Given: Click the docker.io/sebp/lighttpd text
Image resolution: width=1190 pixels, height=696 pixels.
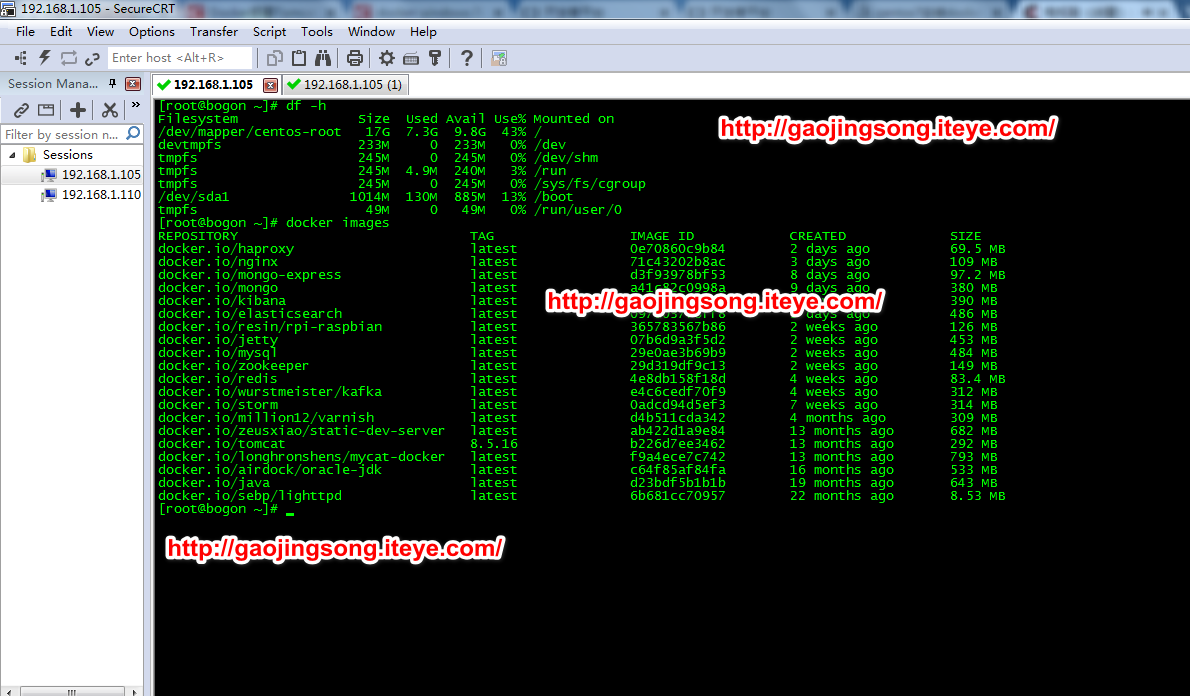Looking at the screenshot, I should pos(250,496).
